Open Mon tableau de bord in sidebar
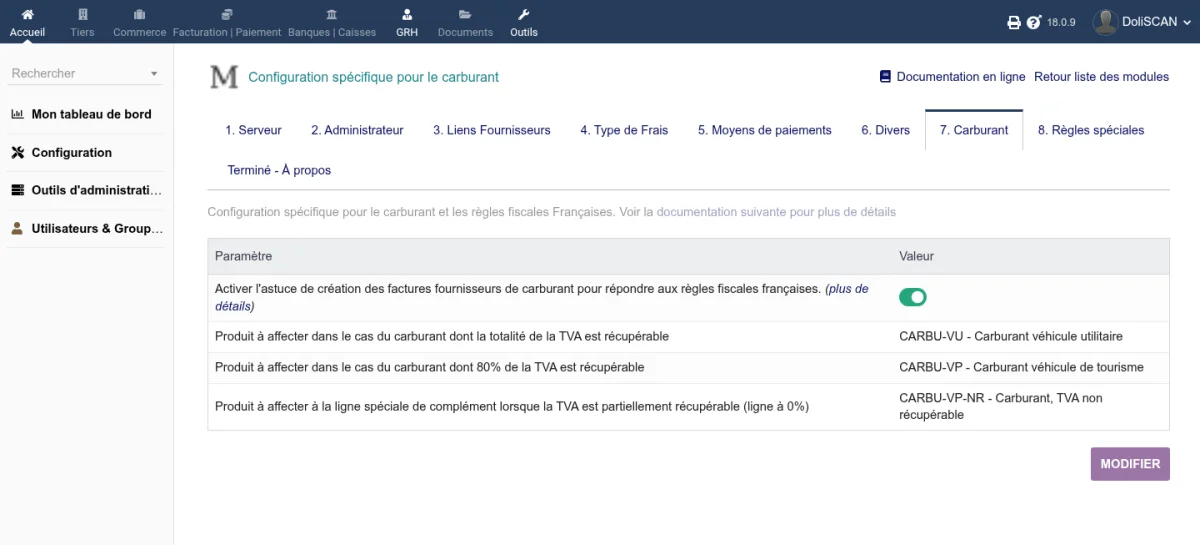Viewport: 1200px width, 545px height. pos(92,114)
